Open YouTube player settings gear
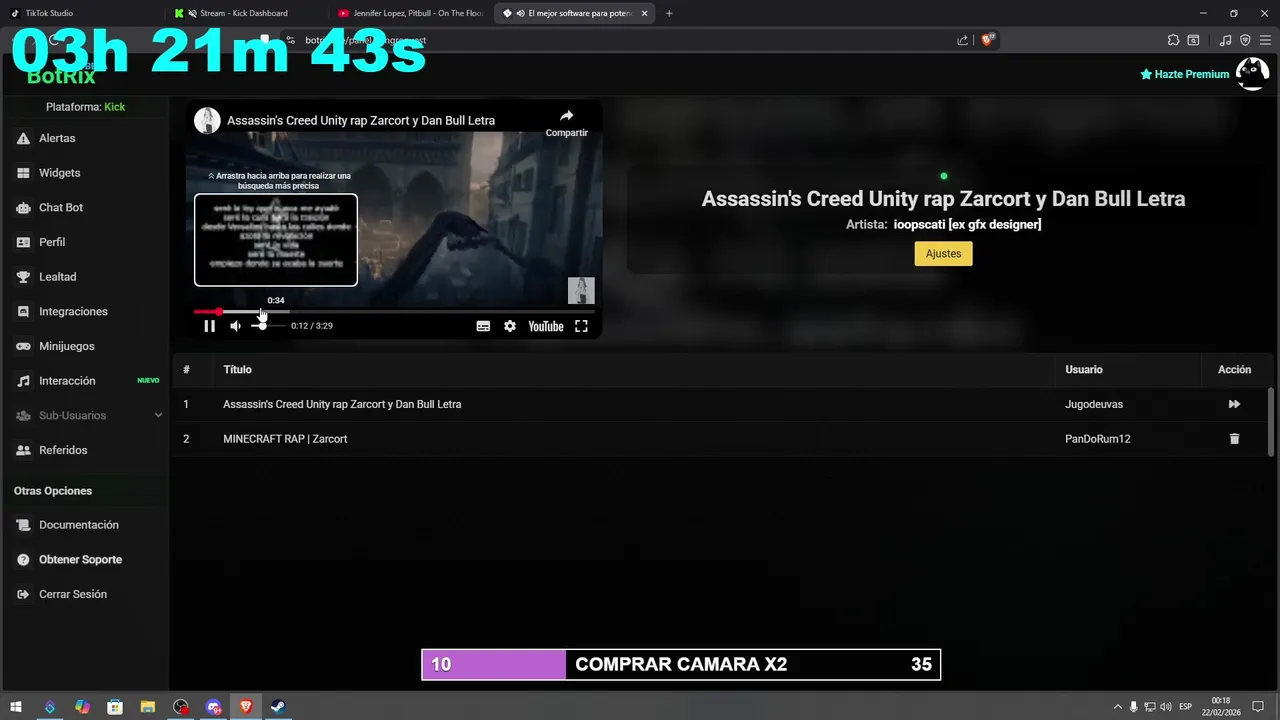Viewport: 1280px width, 720px height. [510, 326]
